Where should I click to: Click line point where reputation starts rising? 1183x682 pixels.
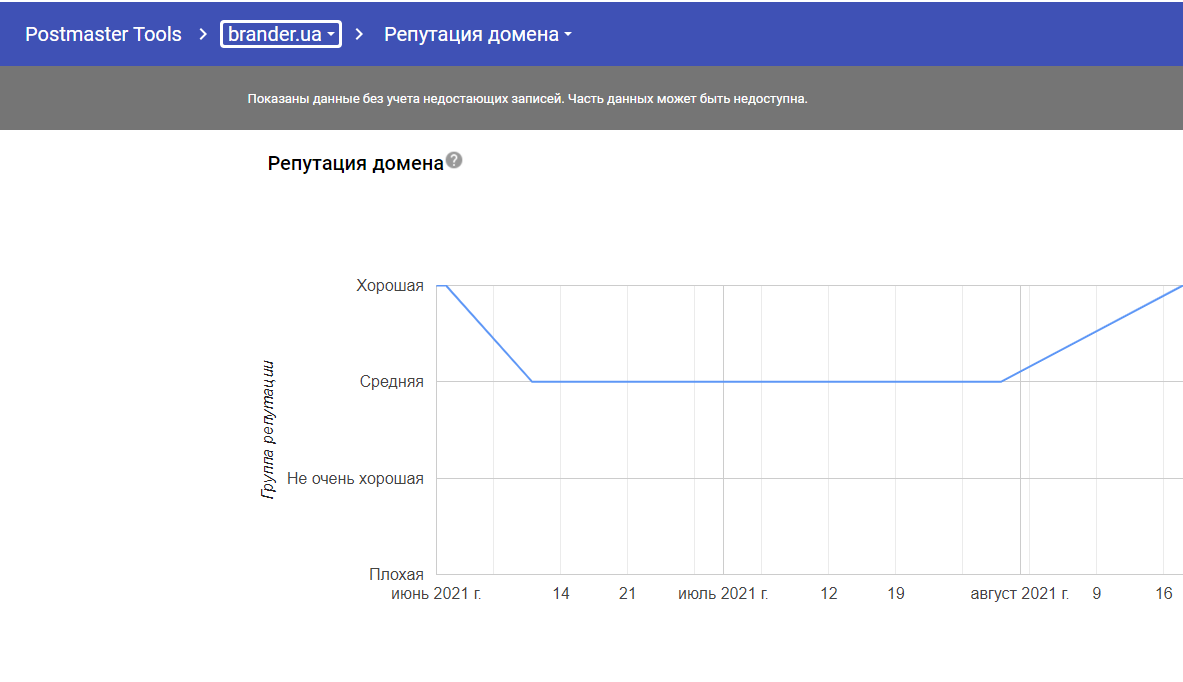click(1001, 381)
